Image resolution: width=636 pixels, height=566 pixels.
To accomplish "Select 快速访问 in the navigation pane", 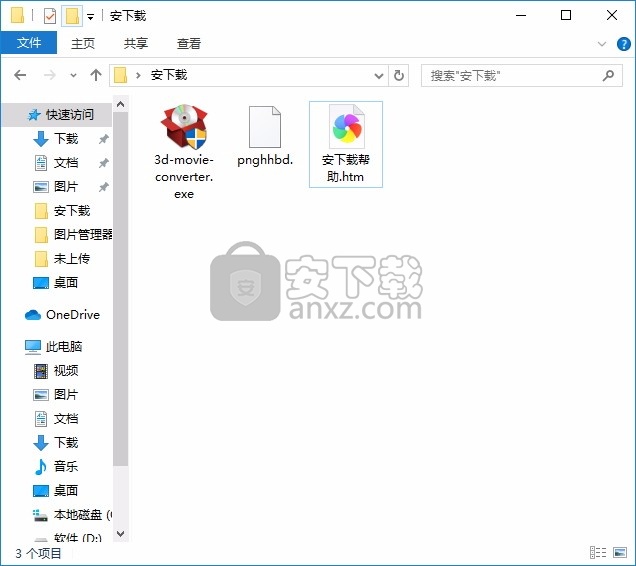I will (57, 115).
